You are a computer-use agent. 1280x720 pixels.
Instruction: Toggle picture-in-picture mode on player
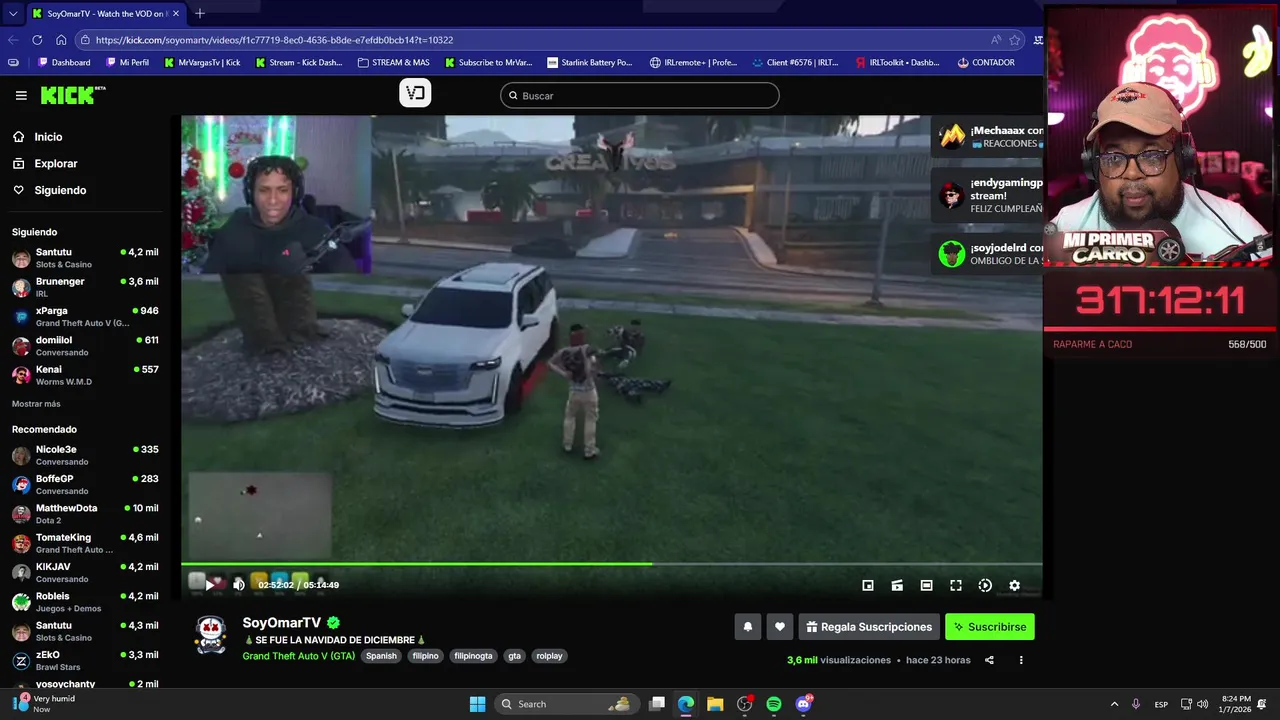(x=868, y=585)
